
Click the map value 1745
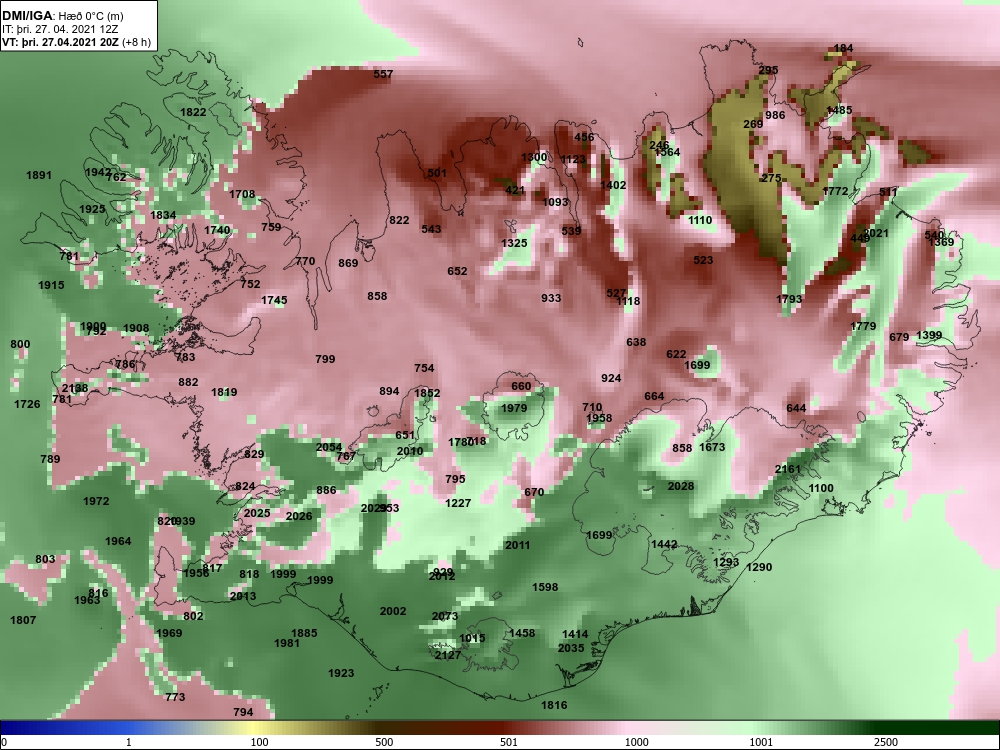pos(274,300)
